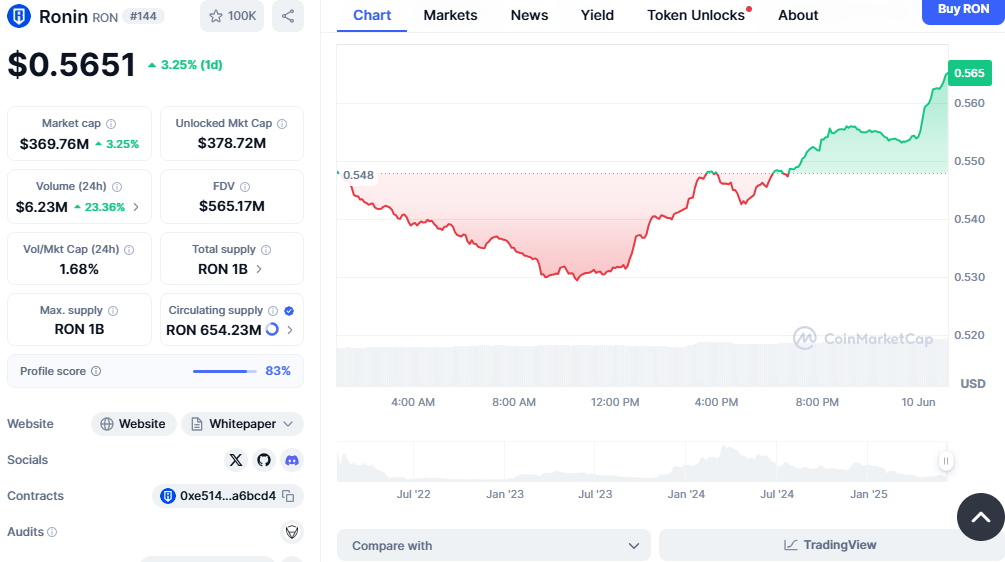The image size is (1005, 562).
Task: Expand the Circulating supply details chevron
Action: coord(290,330)
